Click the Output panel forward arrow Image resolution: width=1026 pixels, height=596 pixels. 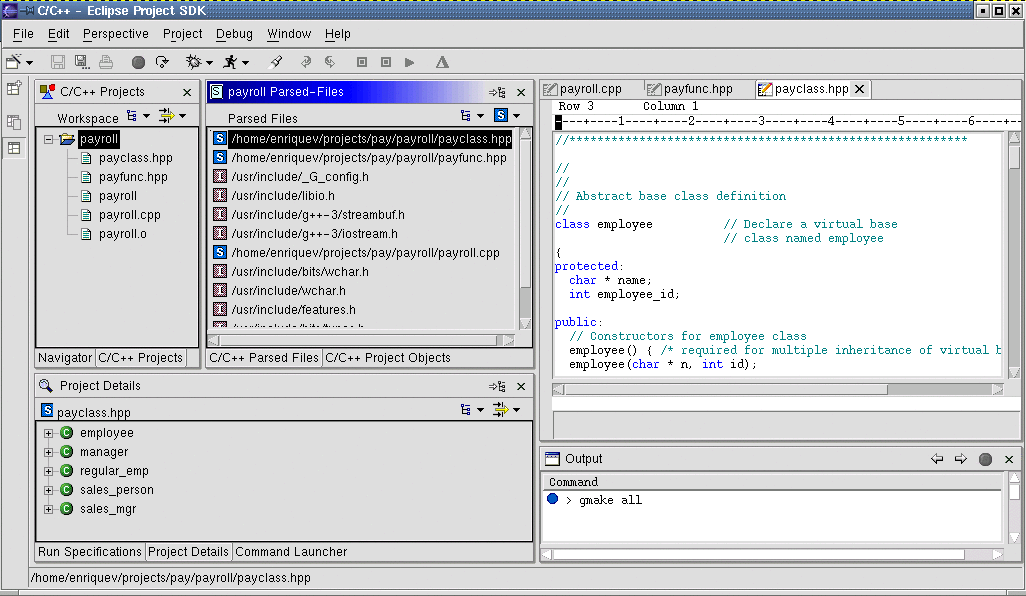[961, 459]
